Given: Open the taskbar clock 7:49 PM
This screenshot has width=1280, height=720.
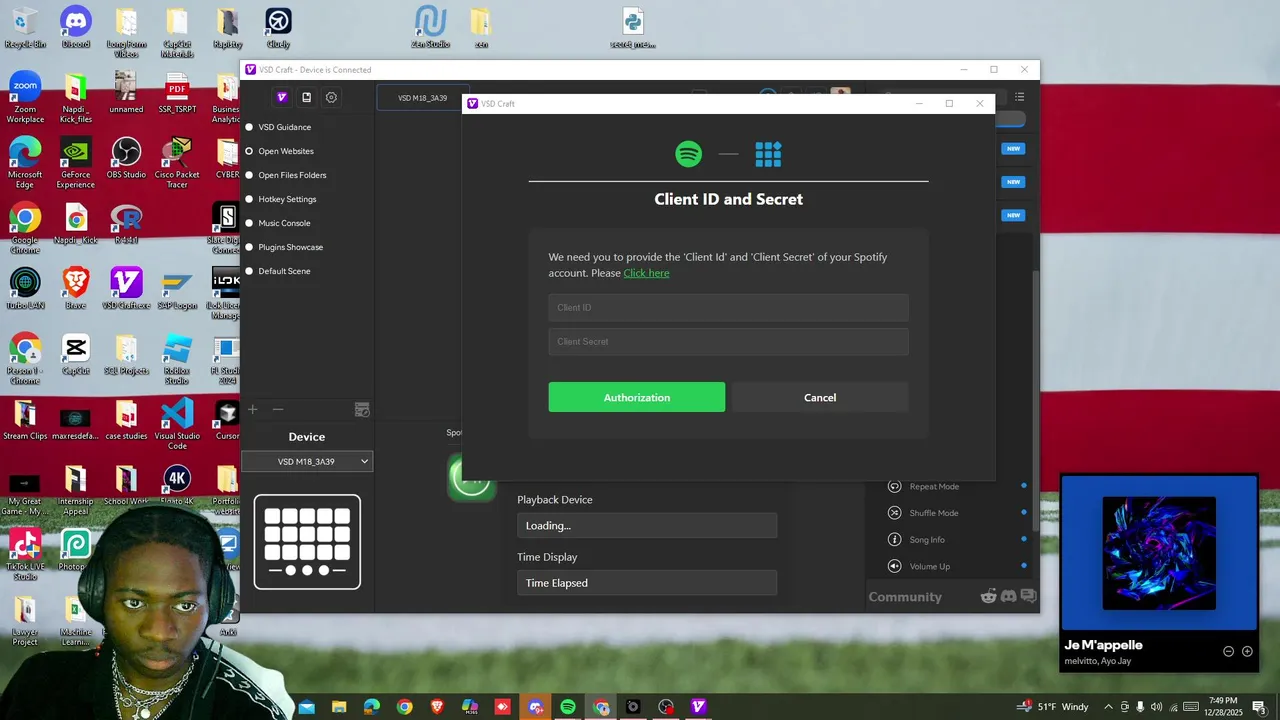Looking at the screenshot, I should (x=1223, y=707).
